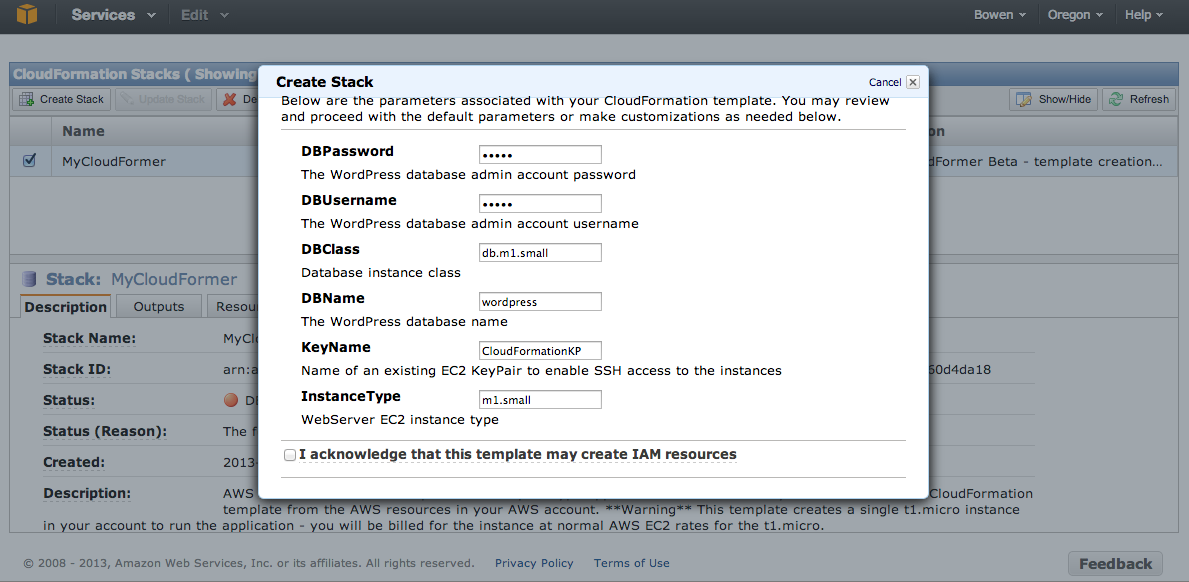Click the Refresh button
The width and height of the screenshot is (1189, 582).
[x=1138, y=99]
